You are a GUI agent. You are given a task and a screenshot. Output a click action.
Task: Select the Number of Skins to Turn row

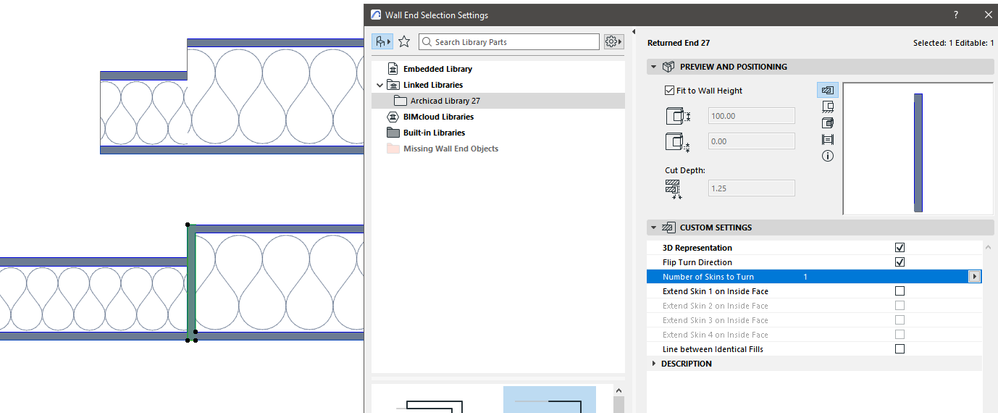coord(813,277)
